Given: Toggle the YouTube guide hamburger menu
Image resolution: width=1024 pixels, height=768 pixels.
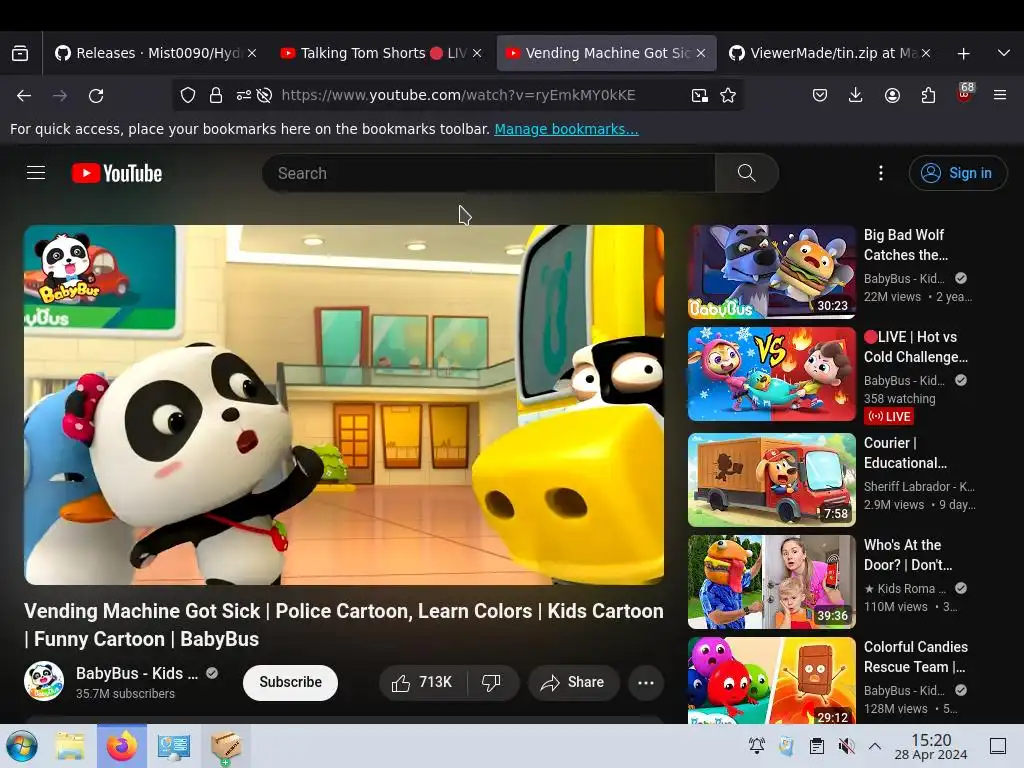Looking at the screenshot, I should coord(36,172).
